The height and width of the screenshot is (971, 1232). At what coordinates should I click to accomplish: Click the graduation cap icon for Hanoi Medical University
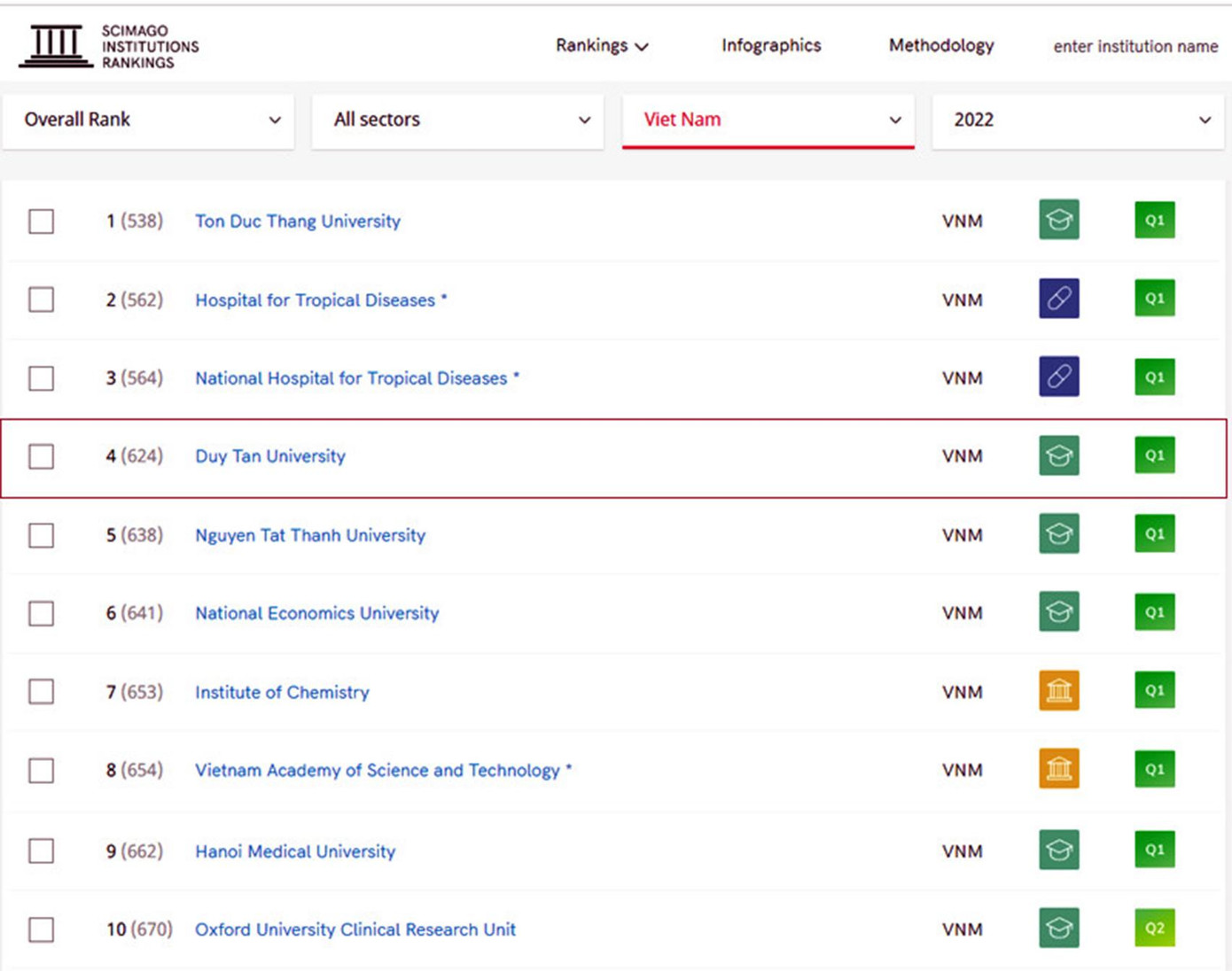(1058, 850)
